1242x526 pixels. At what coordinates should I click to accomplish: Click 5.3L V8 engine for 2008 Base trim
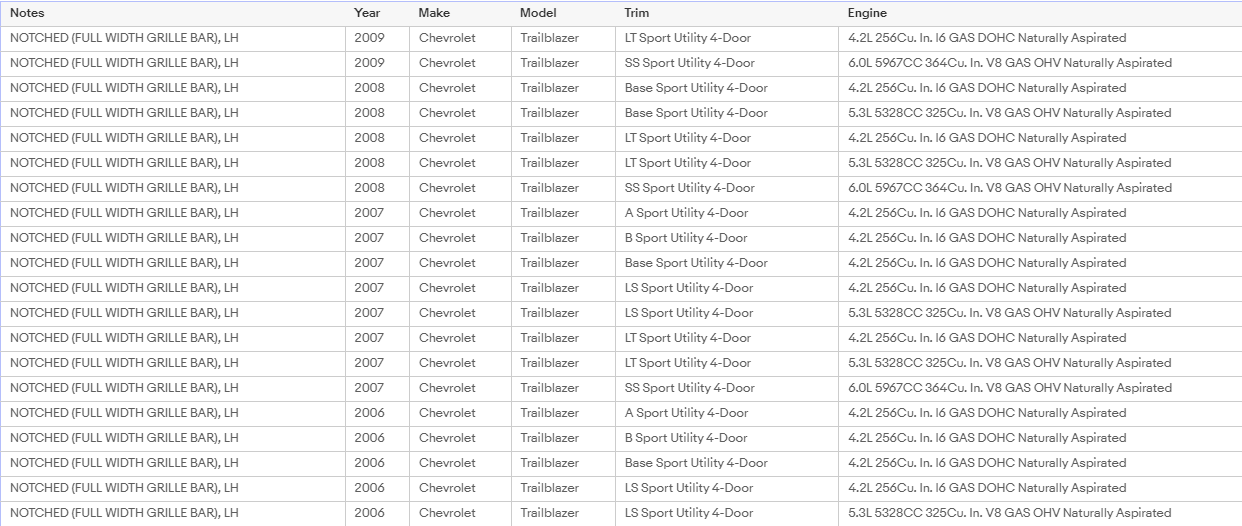1010,113
